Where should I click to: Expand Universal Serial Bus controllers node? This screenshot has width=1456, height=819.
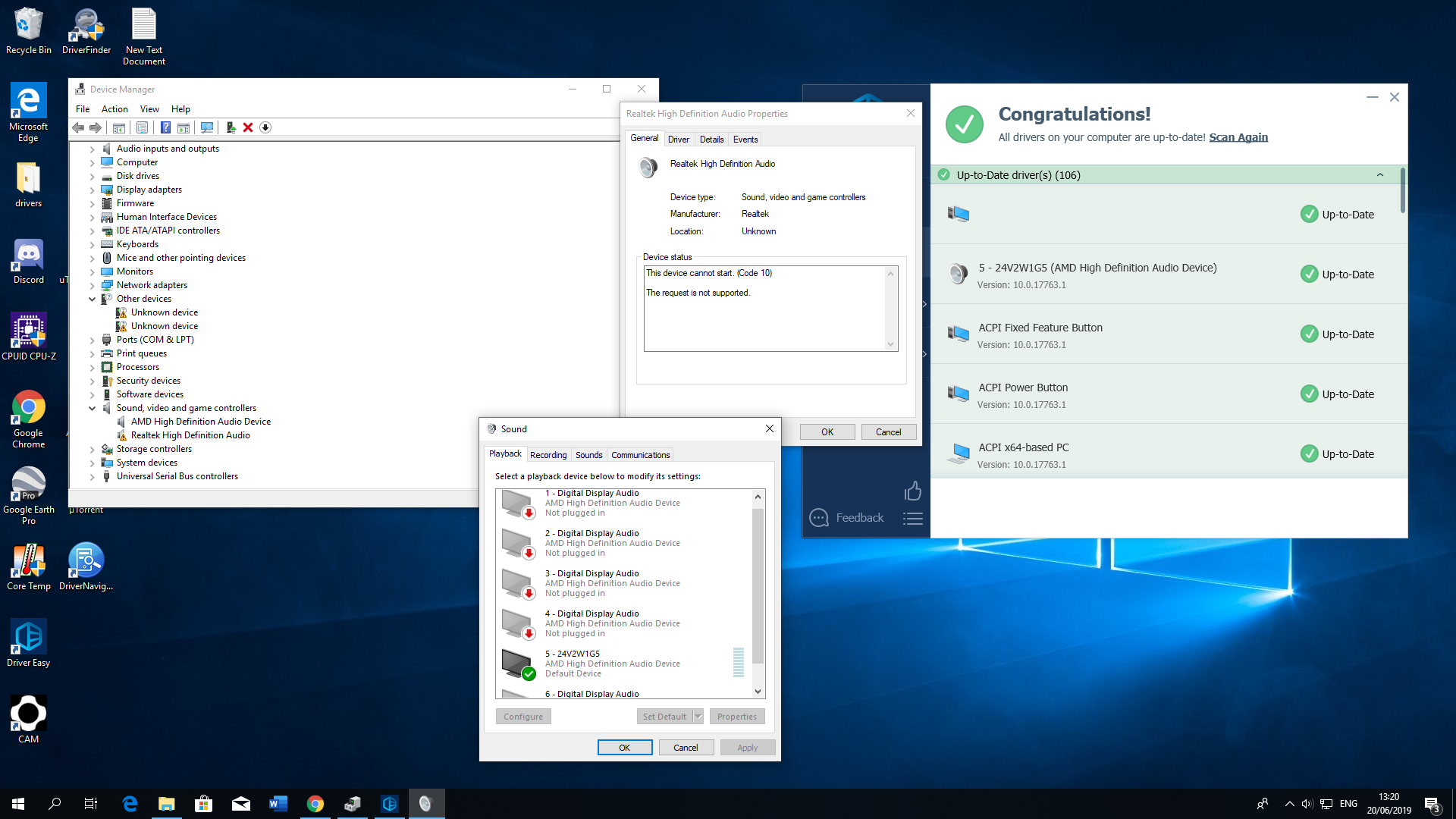coord(93,477)
